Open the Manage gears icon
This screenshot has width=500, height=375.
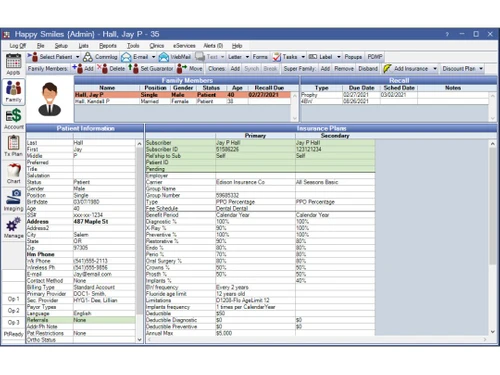coord(13,225)
